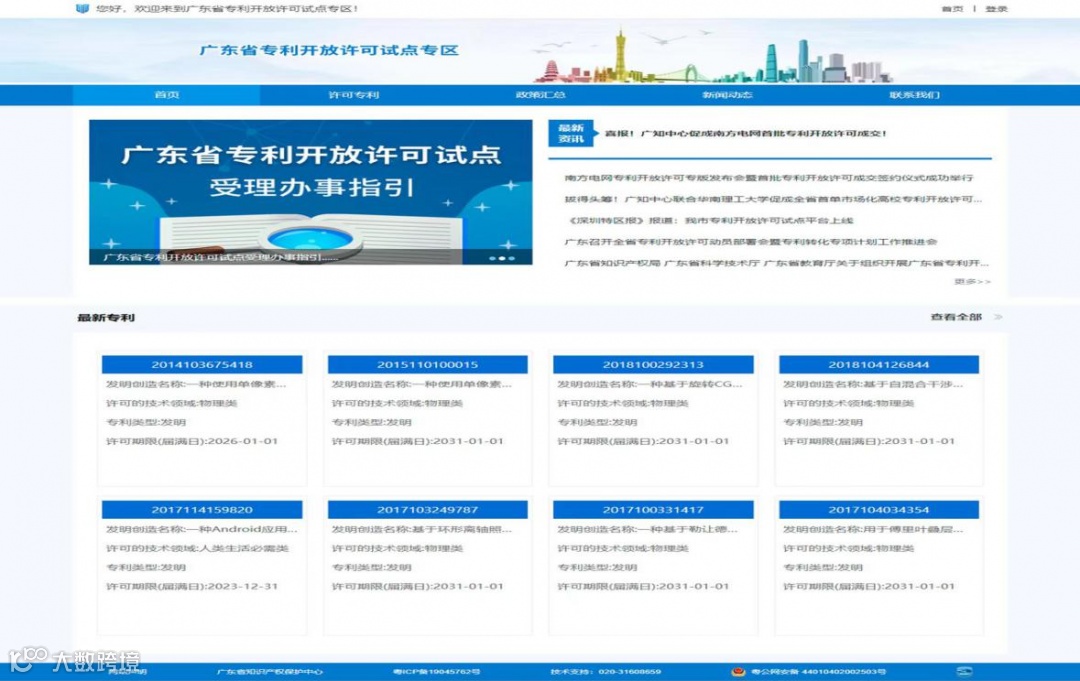Open the 政策汇总 navigation tab
This screenshot has width=1080, height=681.
(541, 95)
